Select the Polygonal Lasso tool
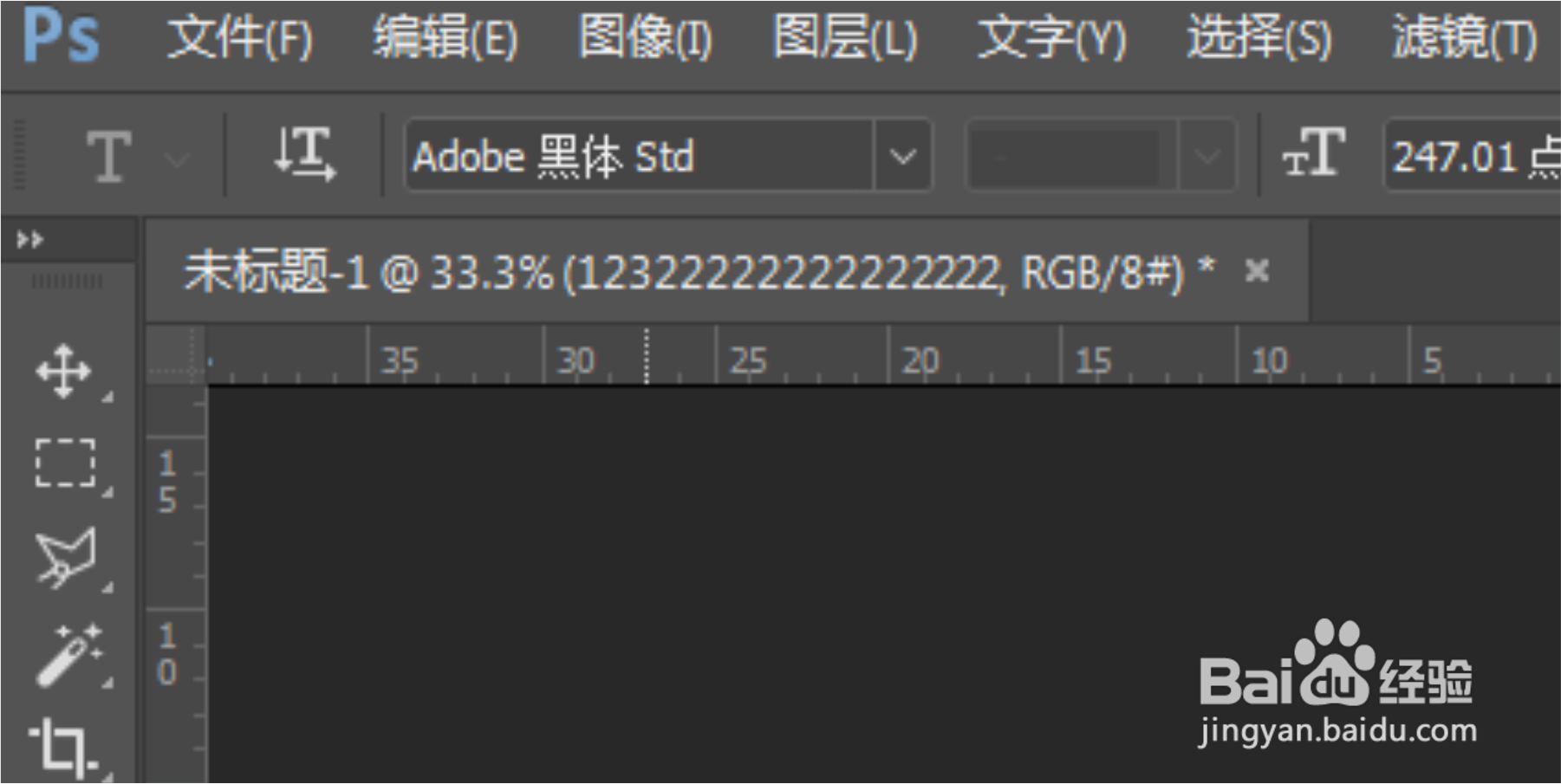 pos(65,557)
